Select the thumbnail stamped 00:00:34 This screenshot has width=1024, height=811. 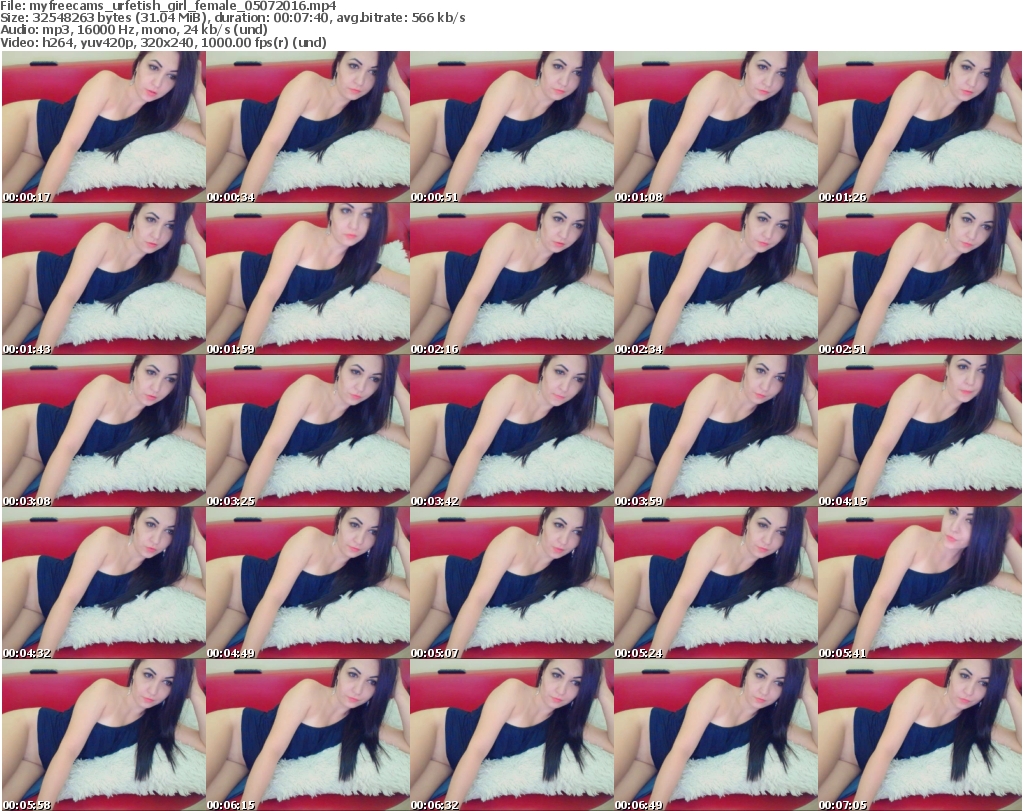click(x=308, y=127)
